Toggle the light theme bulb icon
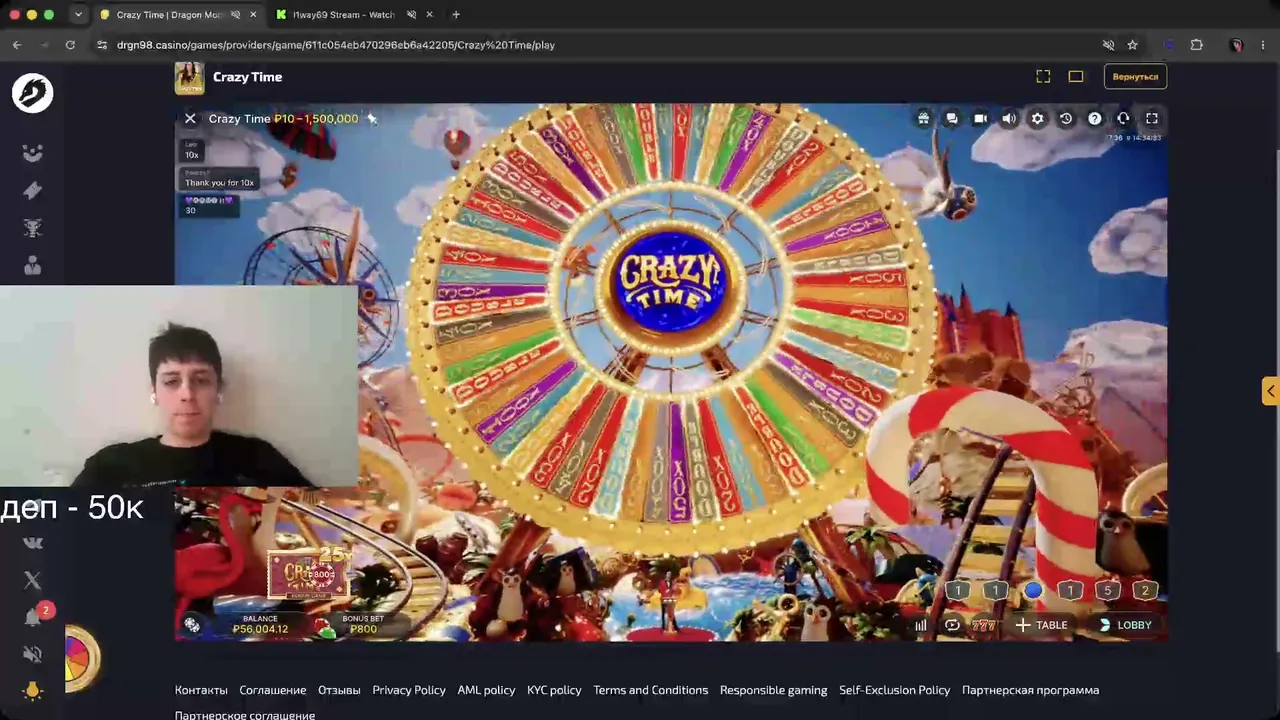1280x720 pixels. tap(32, 691)
